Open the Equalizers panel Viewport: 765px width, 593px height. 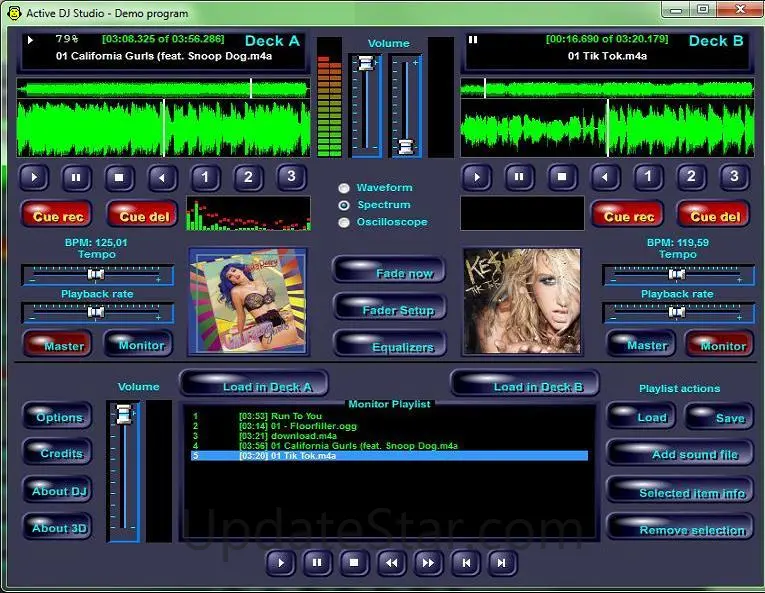tap(390, 347)
